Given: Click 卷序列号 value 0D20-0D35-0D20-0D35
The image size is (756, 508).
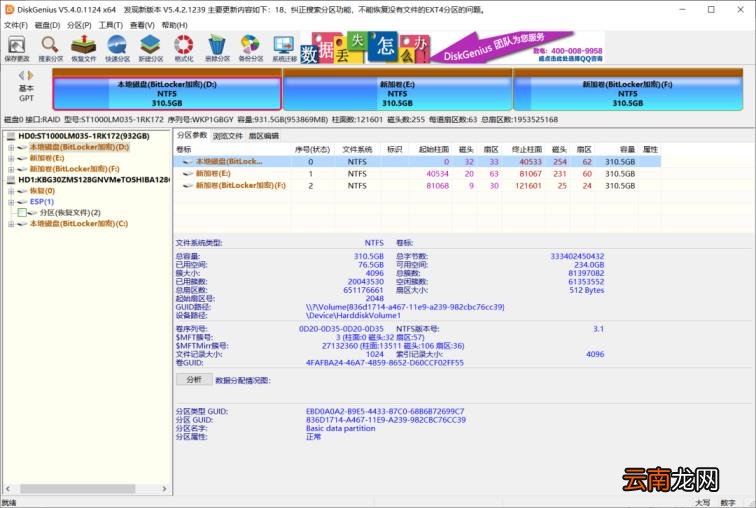Looking at the screenshot, I should pyautogui.click(x=341, y=329).
